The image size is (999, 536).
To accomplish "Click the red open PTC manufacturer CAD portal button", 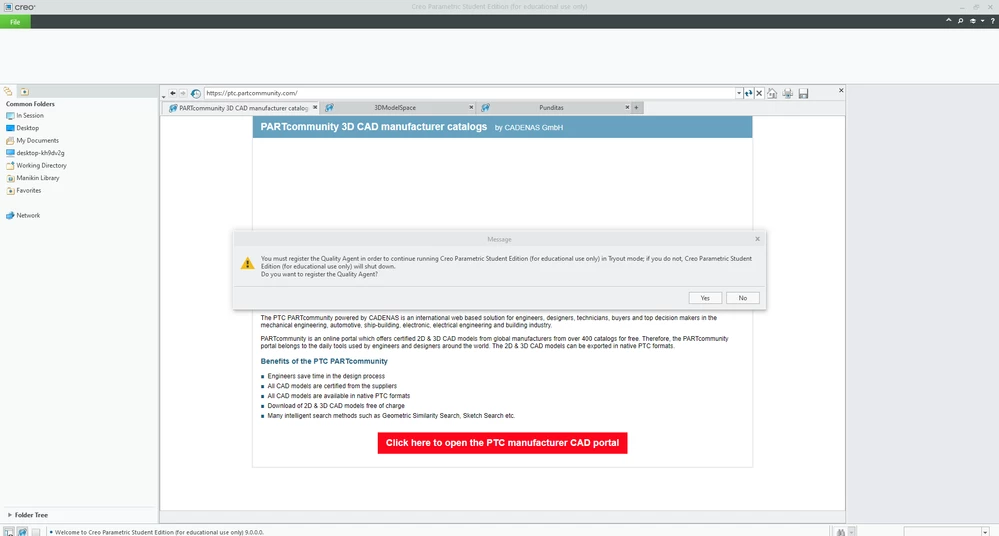I will [x=502, y=443].
